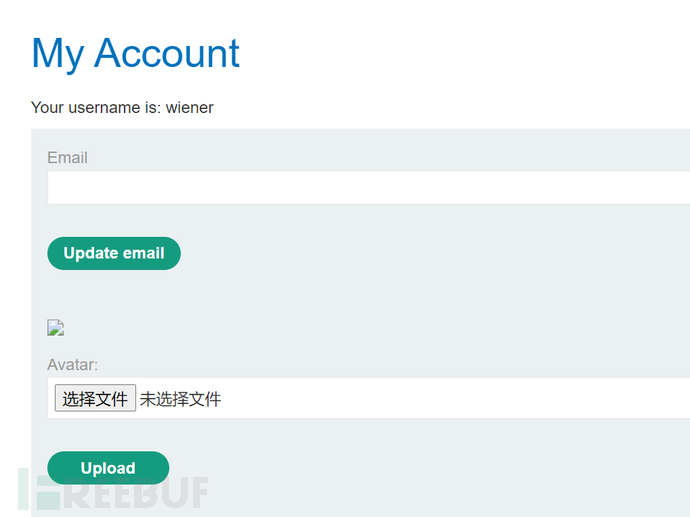Click gray panel area beside Upload button

[x=396, y=468]
